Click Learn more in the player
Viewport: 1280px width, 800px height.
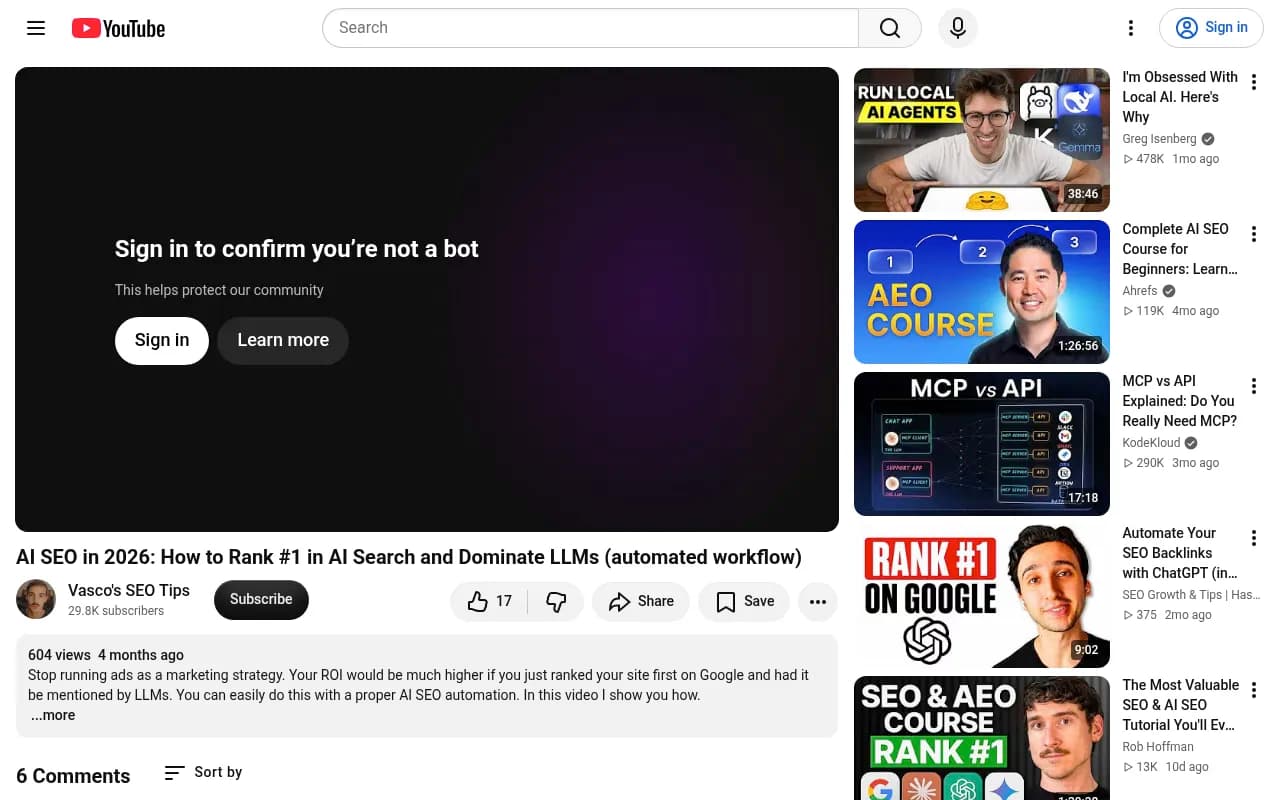283,340
